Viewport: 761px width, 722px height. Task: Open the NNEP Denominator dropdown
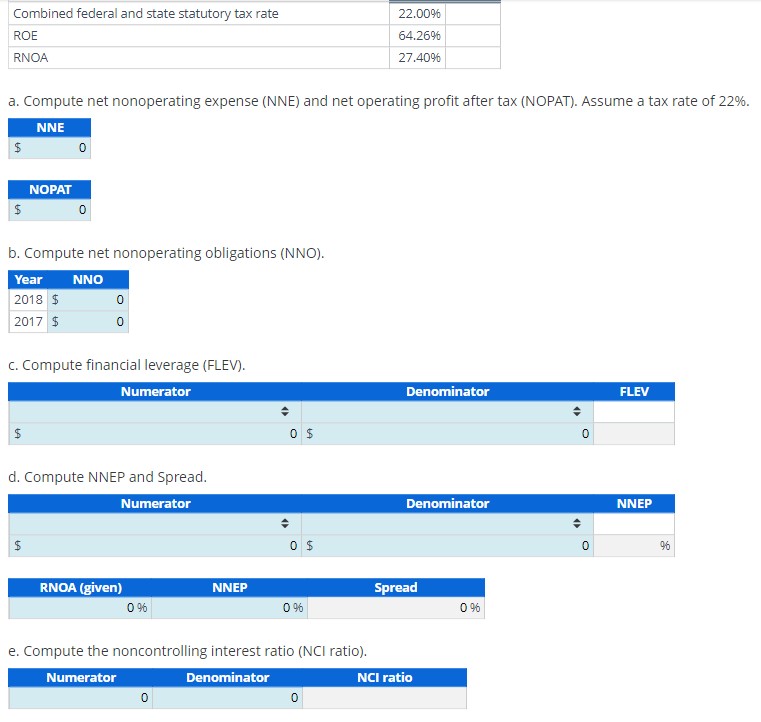pos(447,524)
